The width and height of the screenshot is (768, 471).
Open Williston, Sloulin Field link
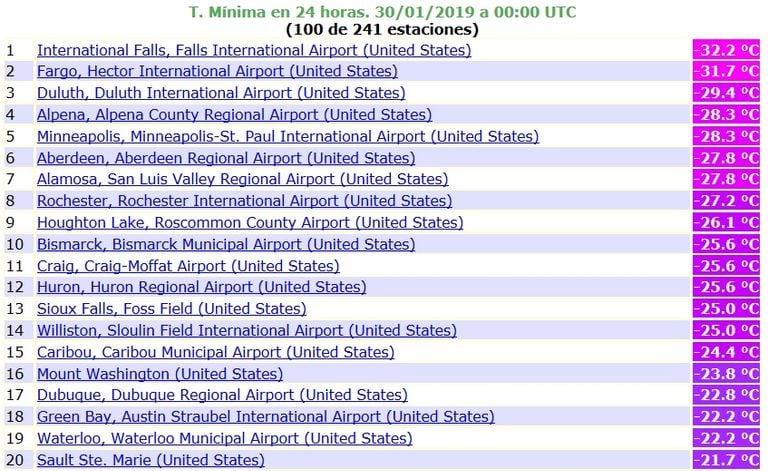pyautogui.click(x=247, y=330)
